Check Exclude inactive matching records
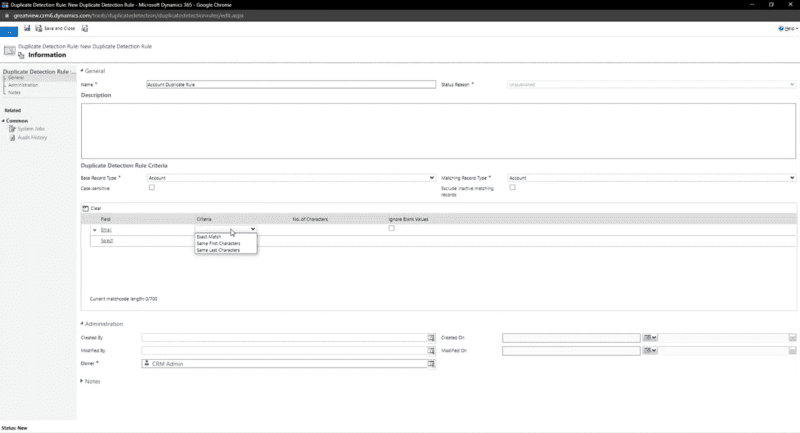Screen dimensions: 800x433 [x=512, y=188]
